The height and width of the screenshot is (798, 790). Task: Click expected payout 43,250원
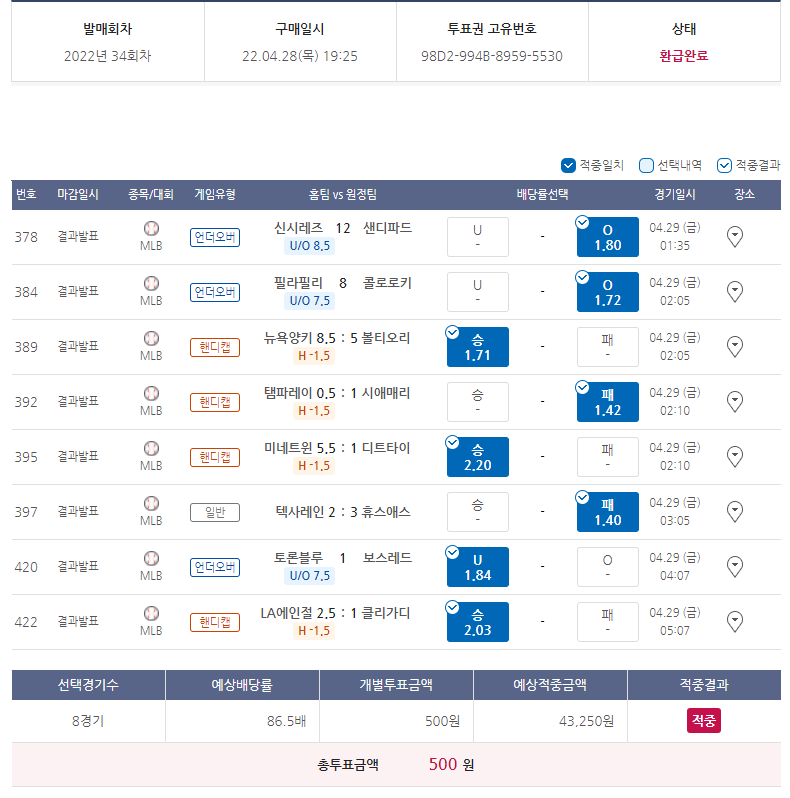click(586, 721)
